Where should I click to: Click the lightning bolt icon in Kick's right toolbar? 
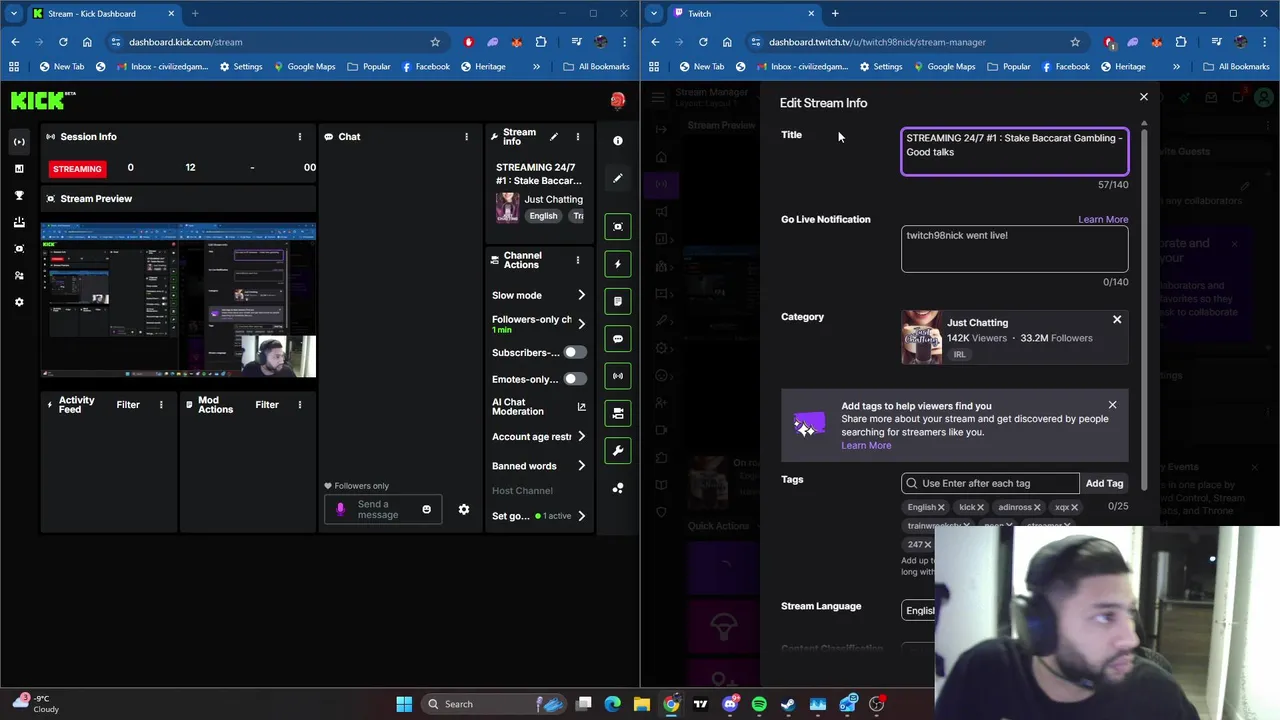(618, 264)
